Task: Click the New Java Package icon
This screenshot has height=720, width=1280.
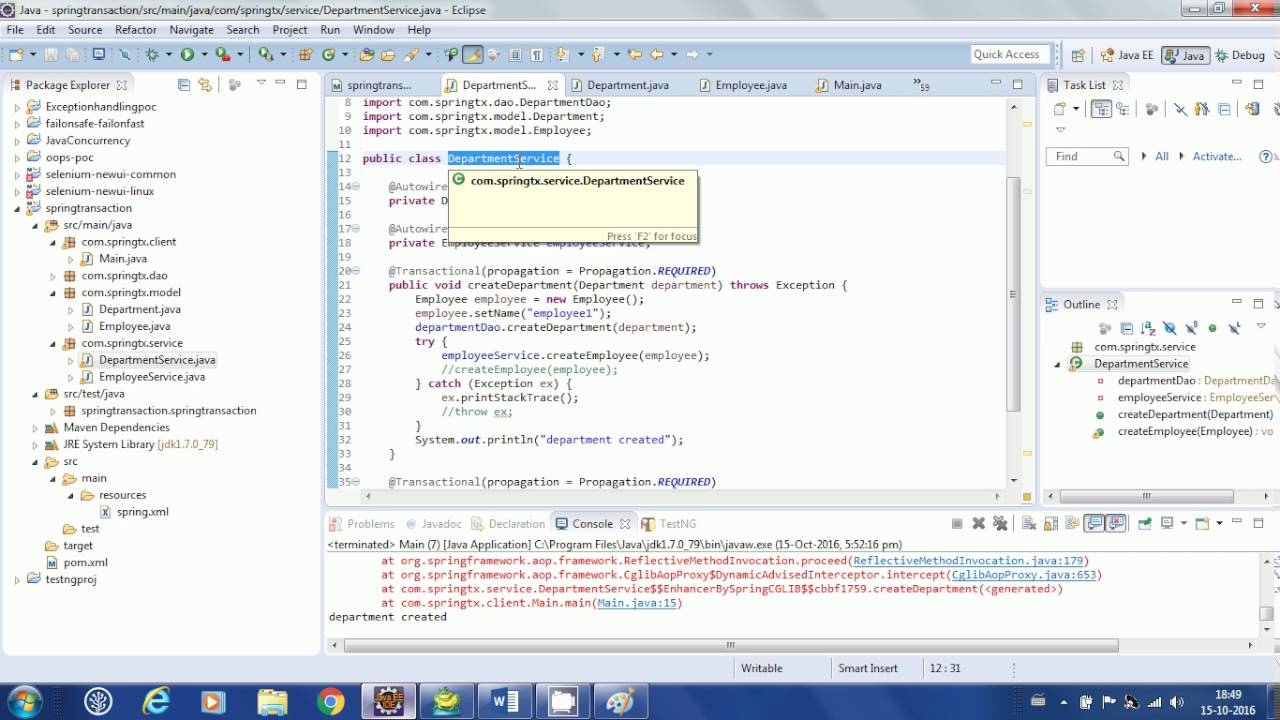Action: click(306, 55)
